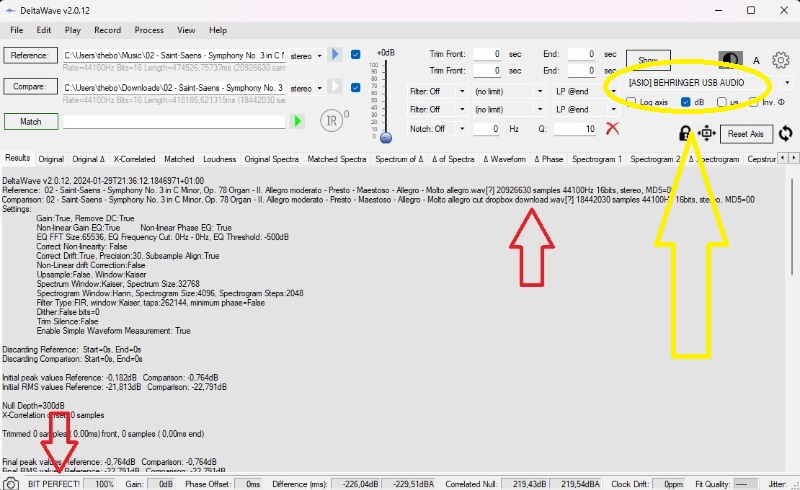Screen dimensions: 800x490
Task: Switch to the Matched Spectra tab
Action: [337, 159]
